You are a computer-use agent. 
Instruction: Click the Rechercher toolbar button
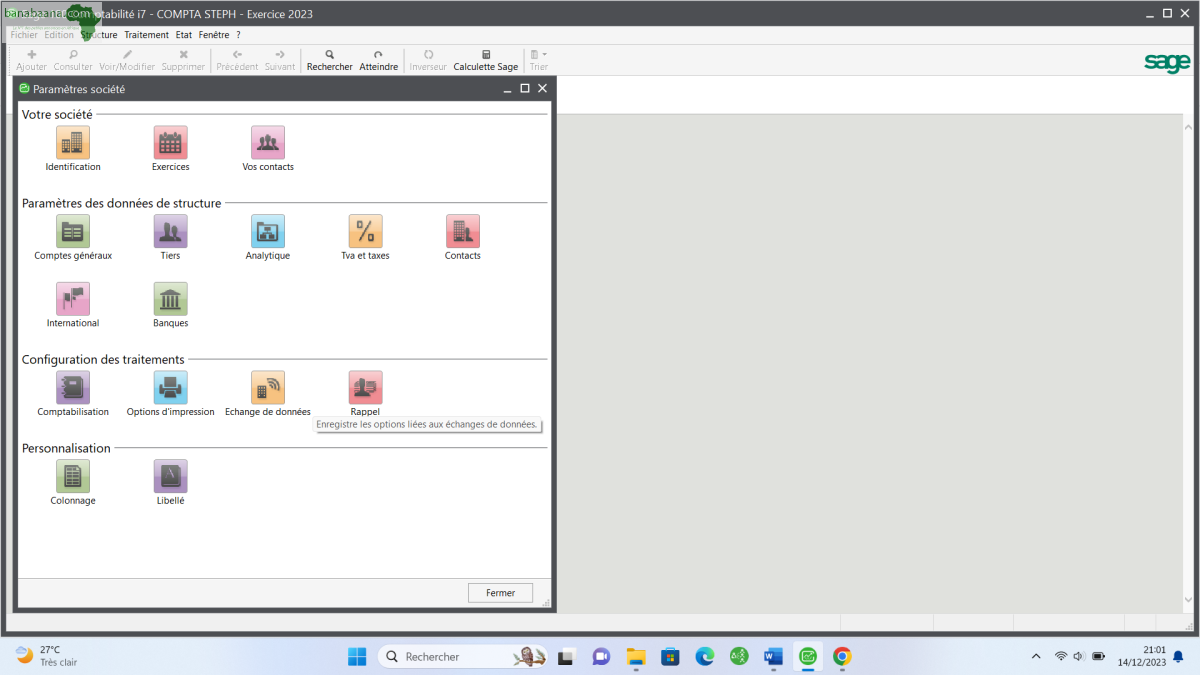click(x=329, y=60)
